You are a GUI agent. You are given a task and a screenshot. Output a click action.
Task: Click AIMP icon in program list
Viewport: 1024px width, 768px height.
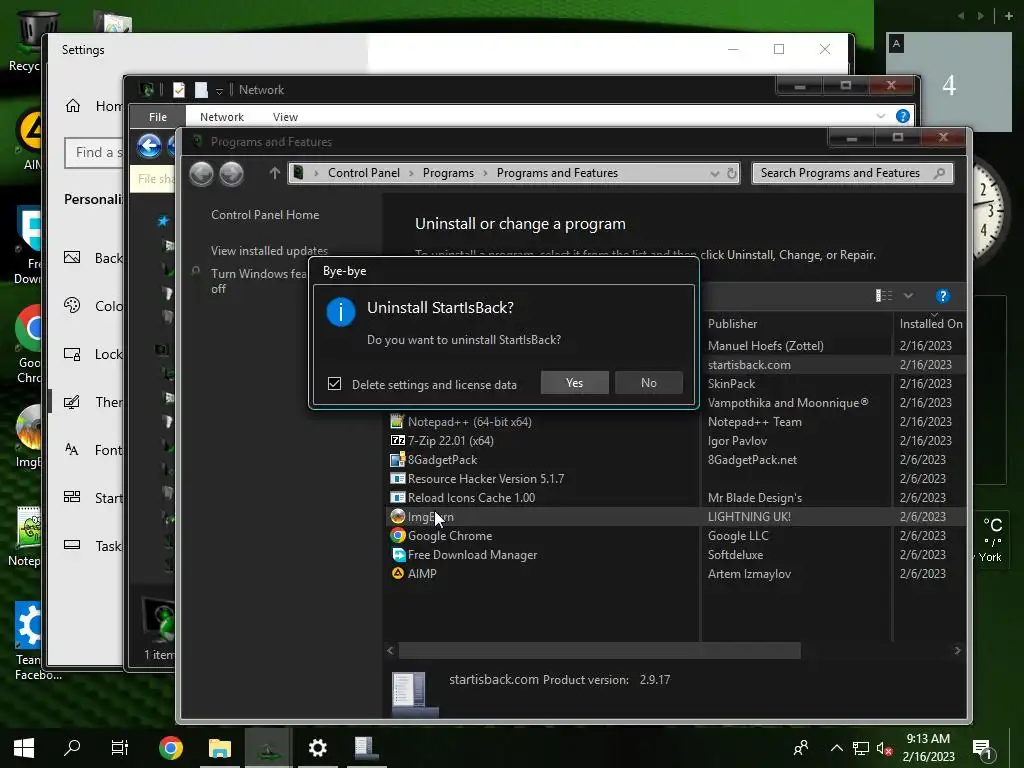pyautogui.click(x=397, y=573)
